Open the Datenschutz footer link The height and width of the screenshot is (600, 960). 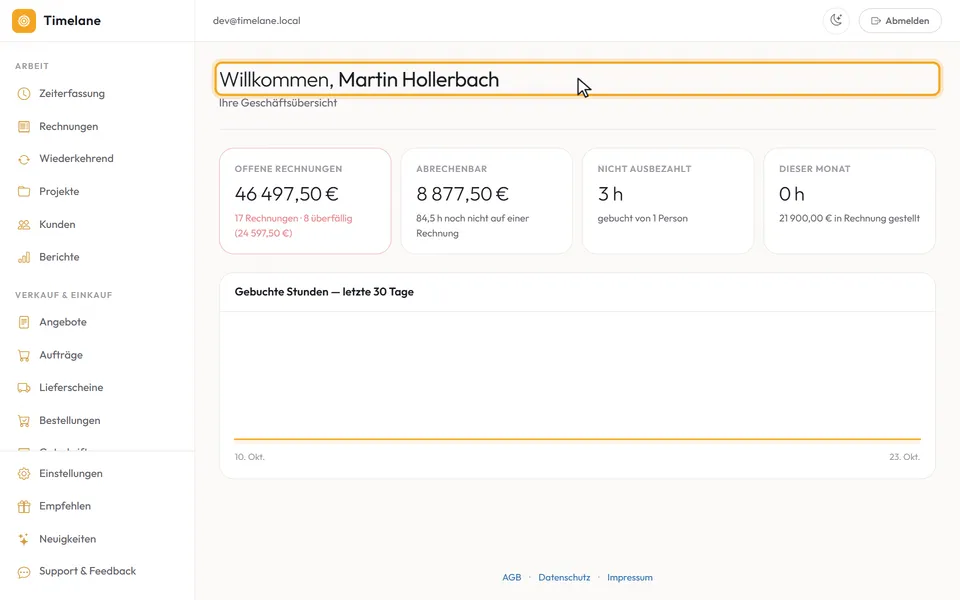point(564,577)
